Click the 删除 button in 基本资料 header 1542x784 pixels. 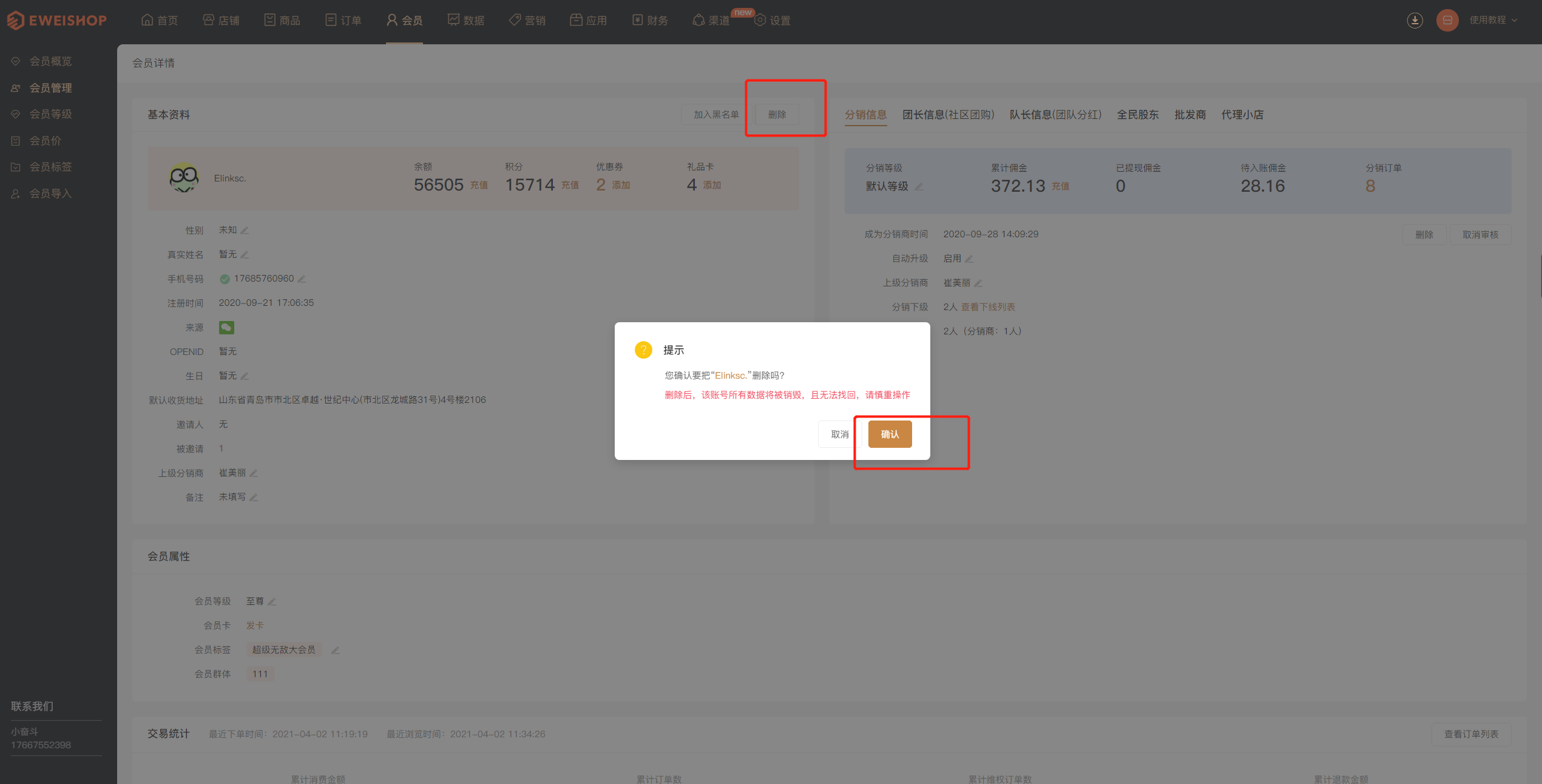click(777, 114)
